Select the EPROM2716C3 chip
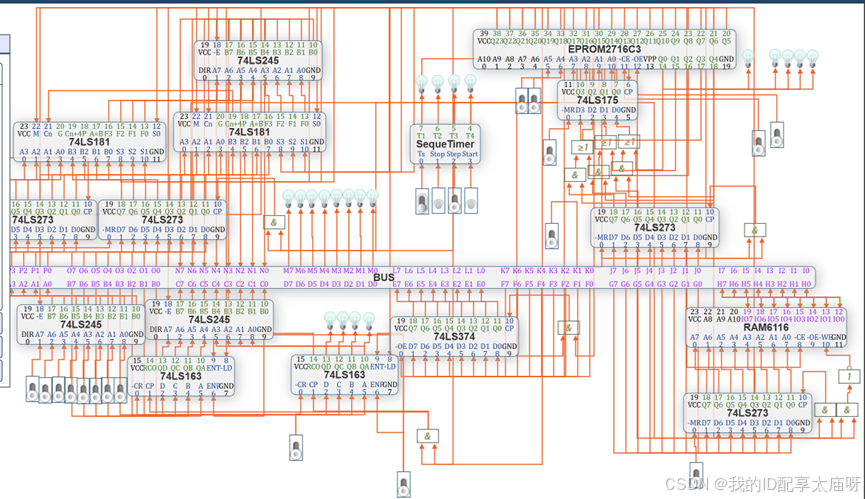The image size is (865, 499). (605, 50)
